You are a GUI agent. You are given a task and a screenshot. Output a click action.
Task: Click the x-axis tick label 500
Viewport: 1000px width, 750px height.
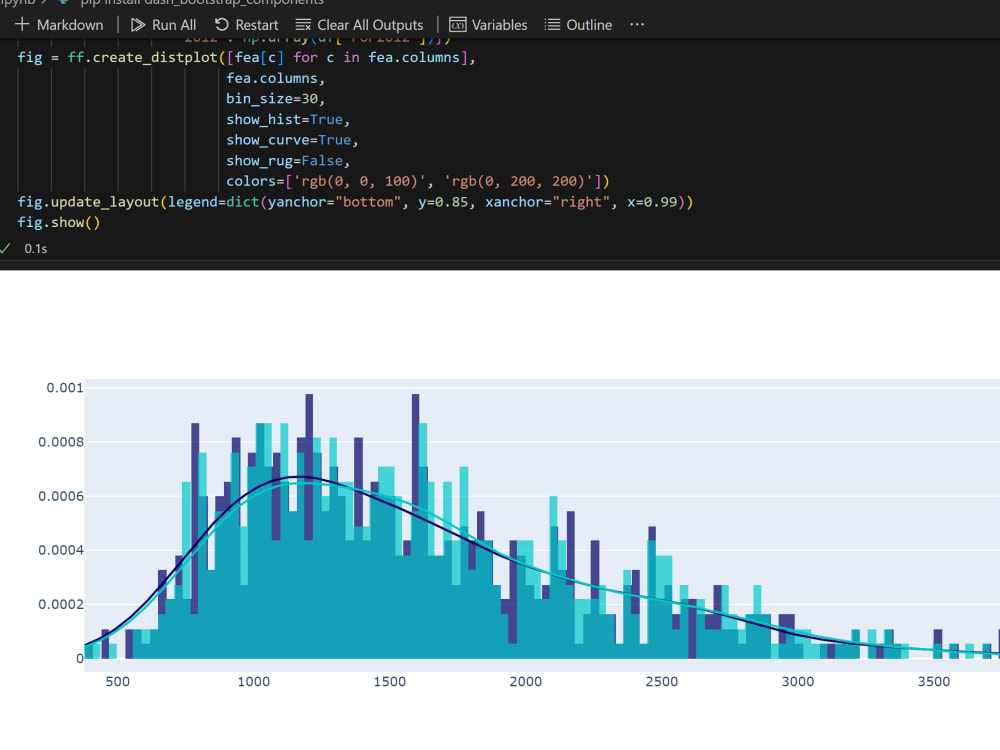117,682
